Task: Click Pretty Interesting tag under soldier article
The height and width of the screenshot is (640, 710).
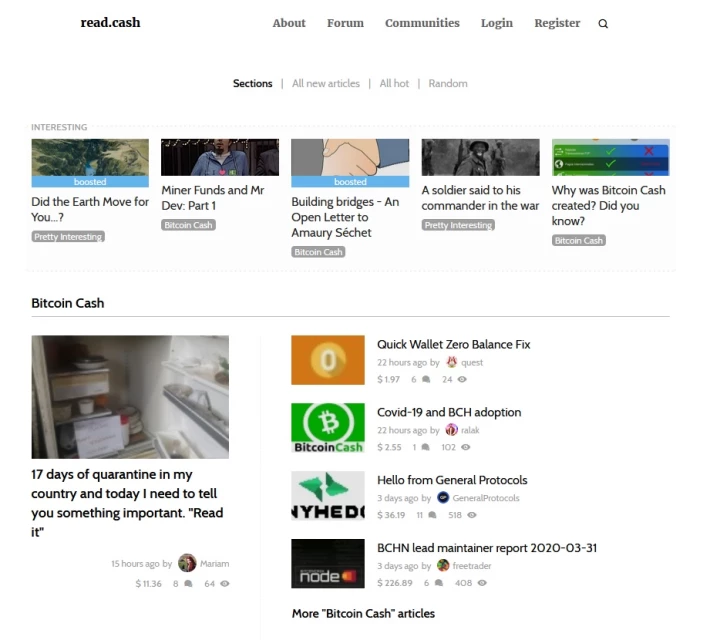Action: click(x=458, y=225)
